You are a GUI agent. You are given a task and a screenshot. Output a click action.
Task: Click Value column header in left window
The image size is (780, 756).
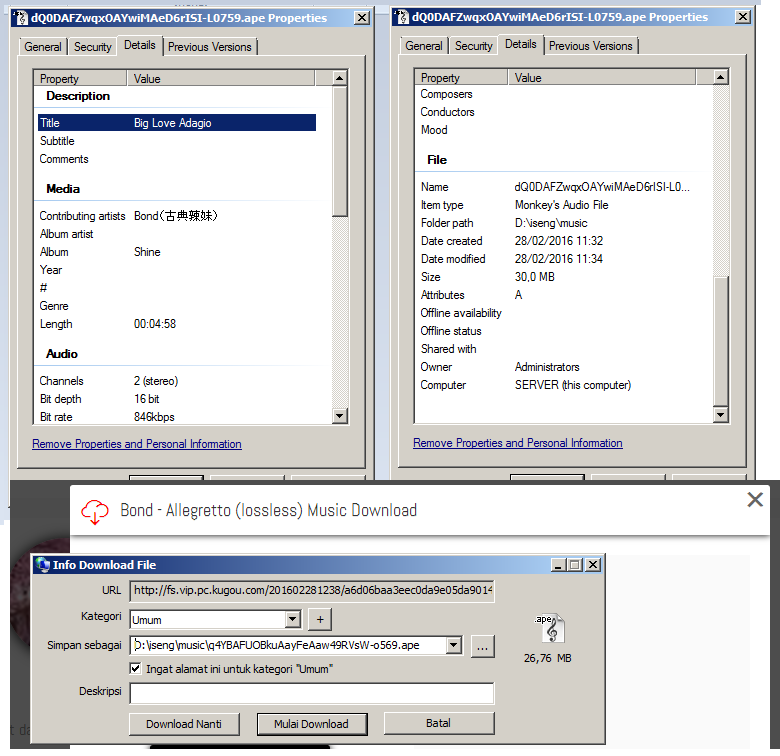221,79
